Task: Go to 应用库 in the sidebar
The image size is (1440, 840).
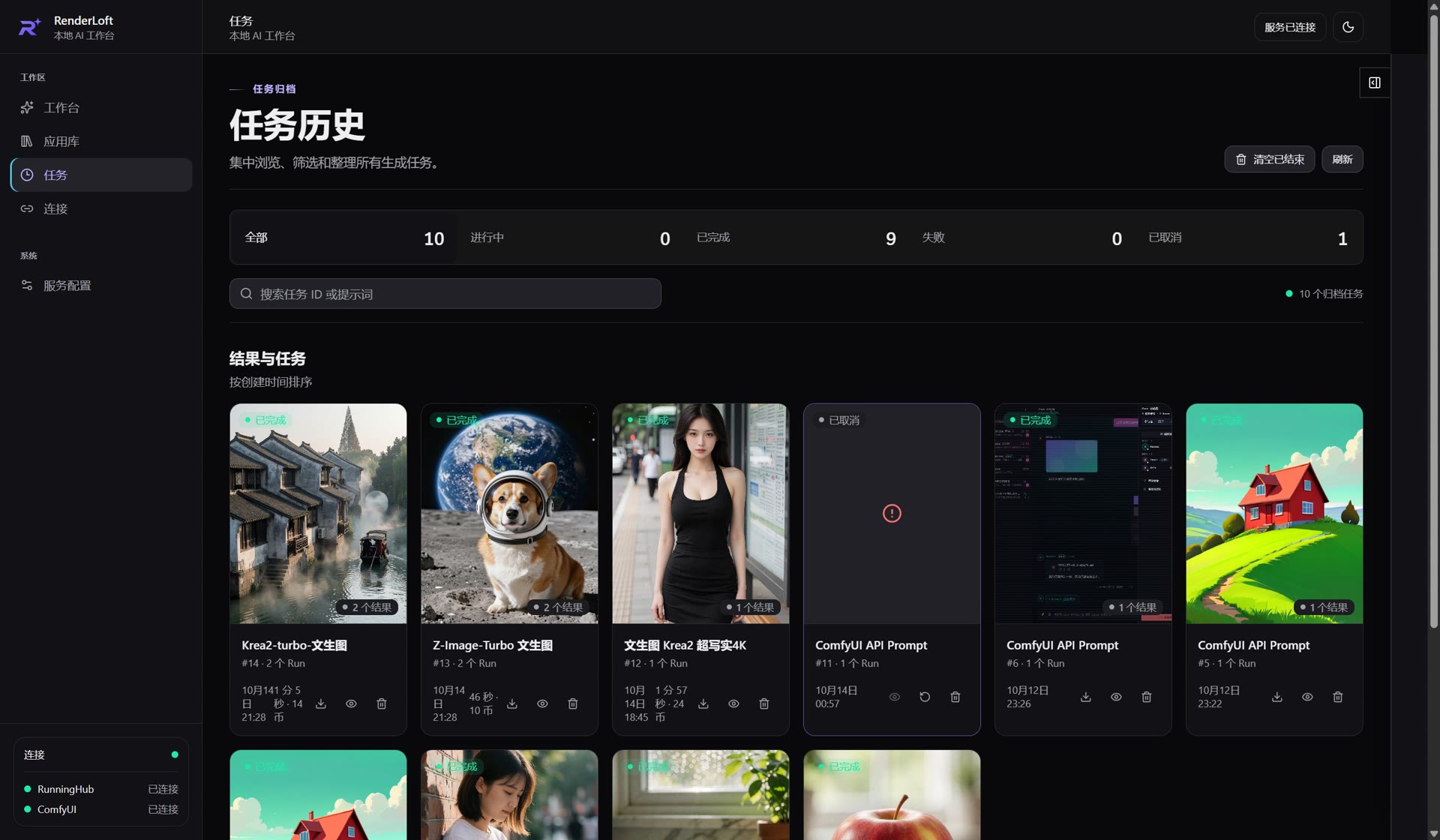Action: click(x=101, y=142)
